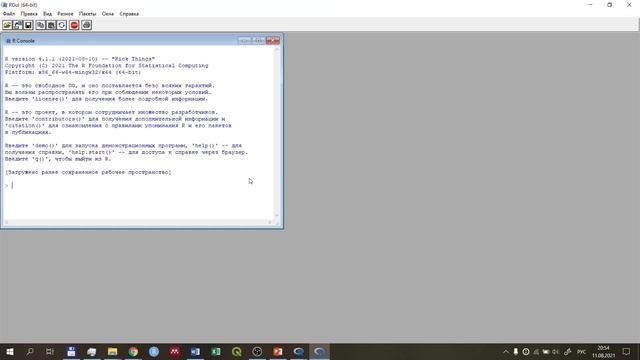The height and width of the screenshot is (360, 640).
Task: Click the R Console horizontal scrollbar
Action: 138,222
